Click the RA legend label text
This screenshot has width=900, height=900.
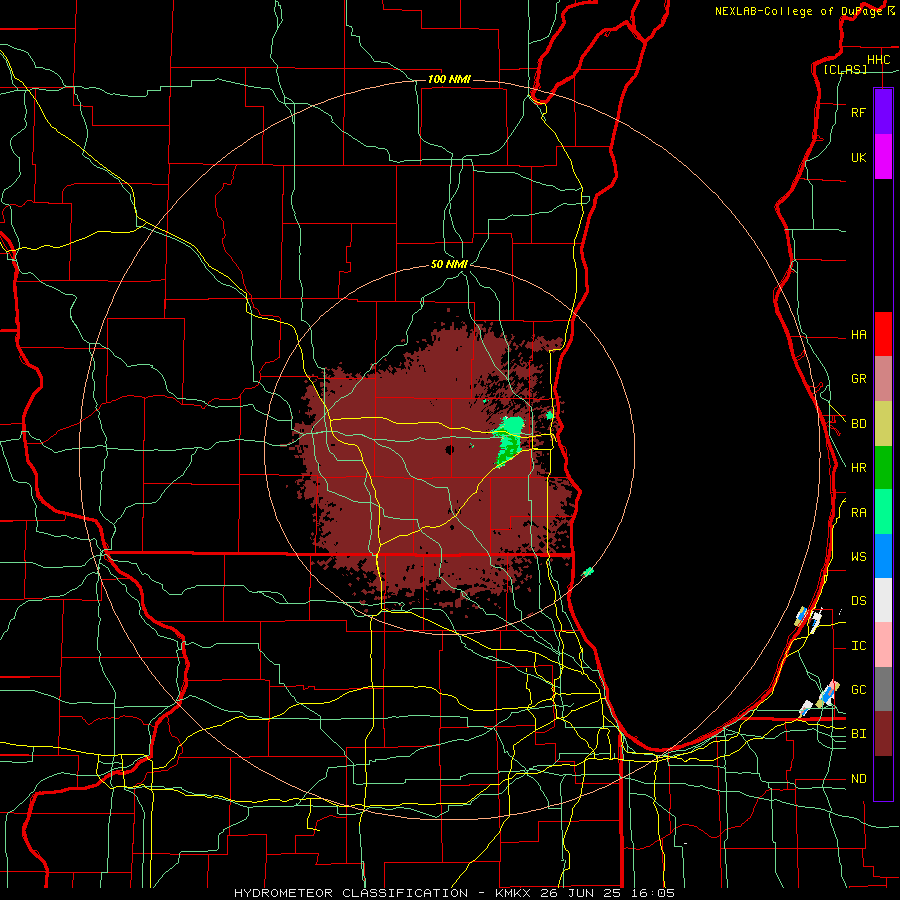[x=858, y=513]
